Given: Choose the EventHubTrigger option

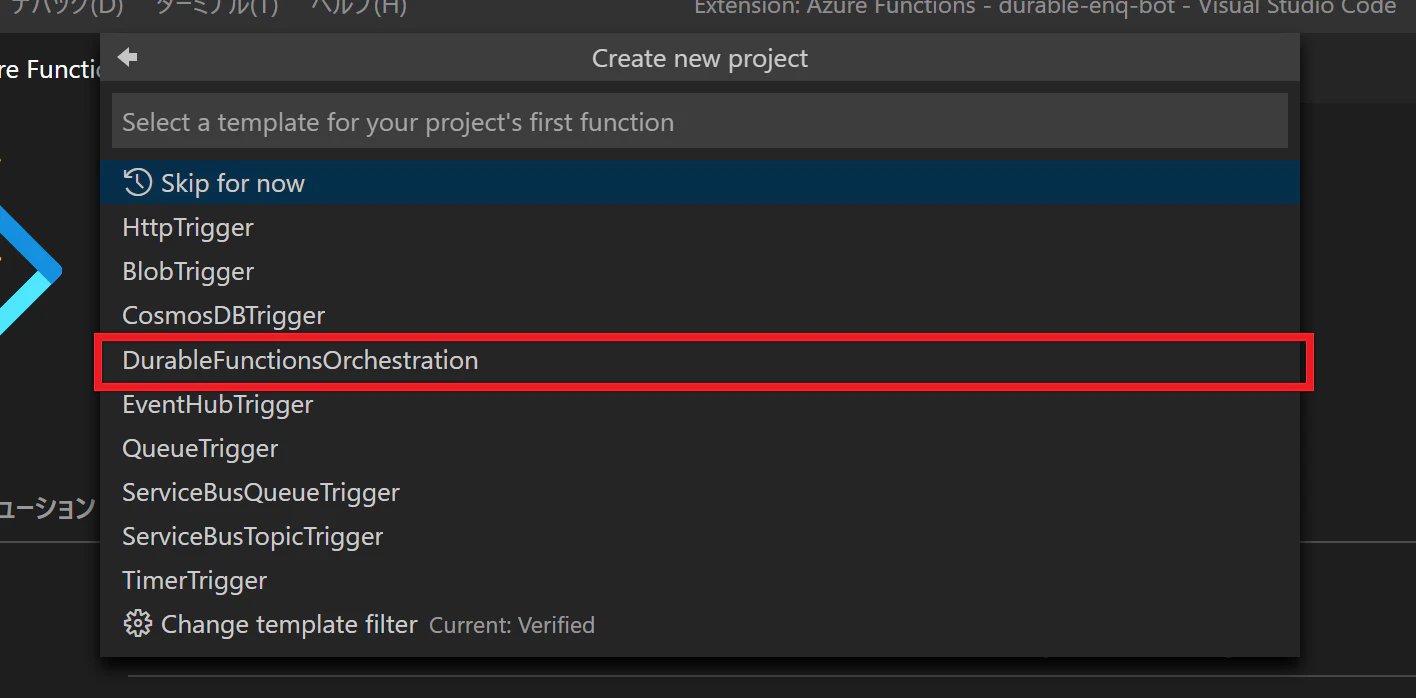Looking at the screenshot, I should tap(700, 404).
